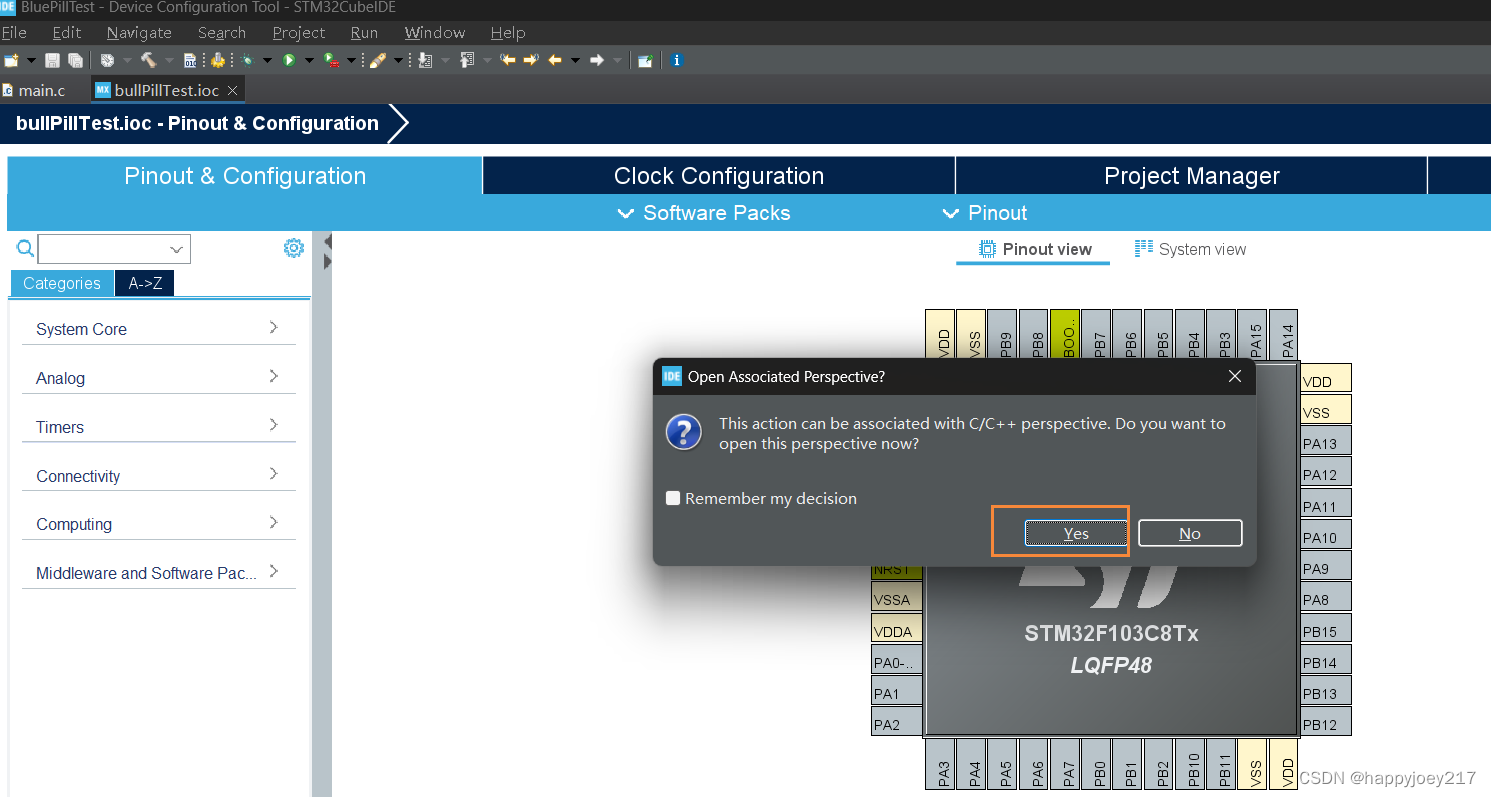The width and height of the screenshot is (1491, 797).
Task: Switch to A->Z sorting
Action: click(145, 283)
